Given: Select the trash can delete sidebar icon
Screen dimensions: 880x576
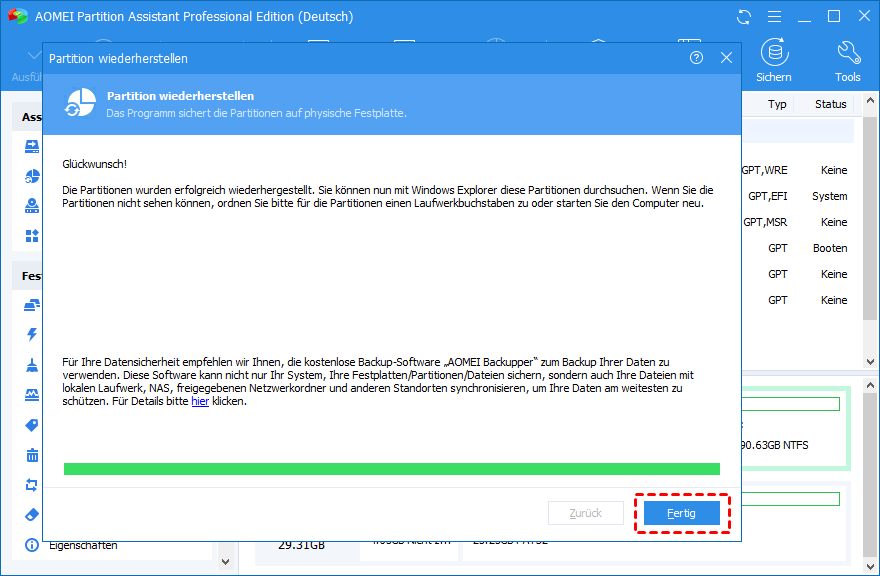Looking at the screenshot, I should coord(32,455).
